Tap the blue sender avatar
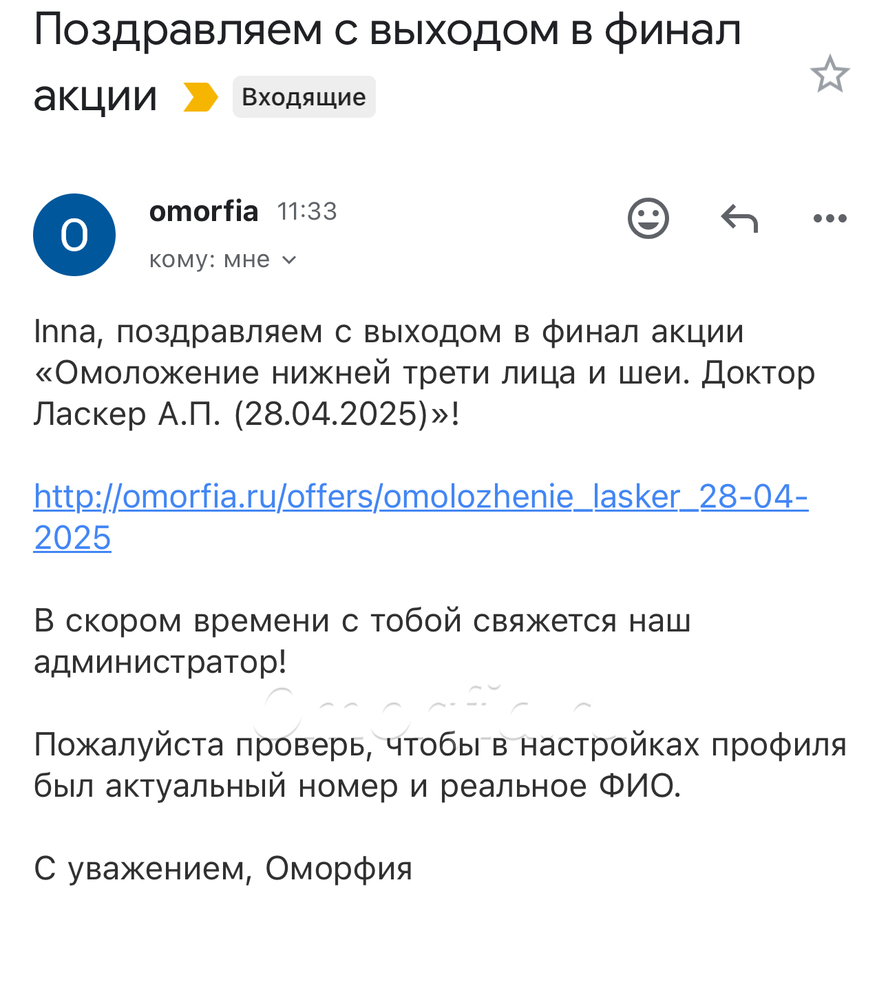 click(x=74, y=235)
